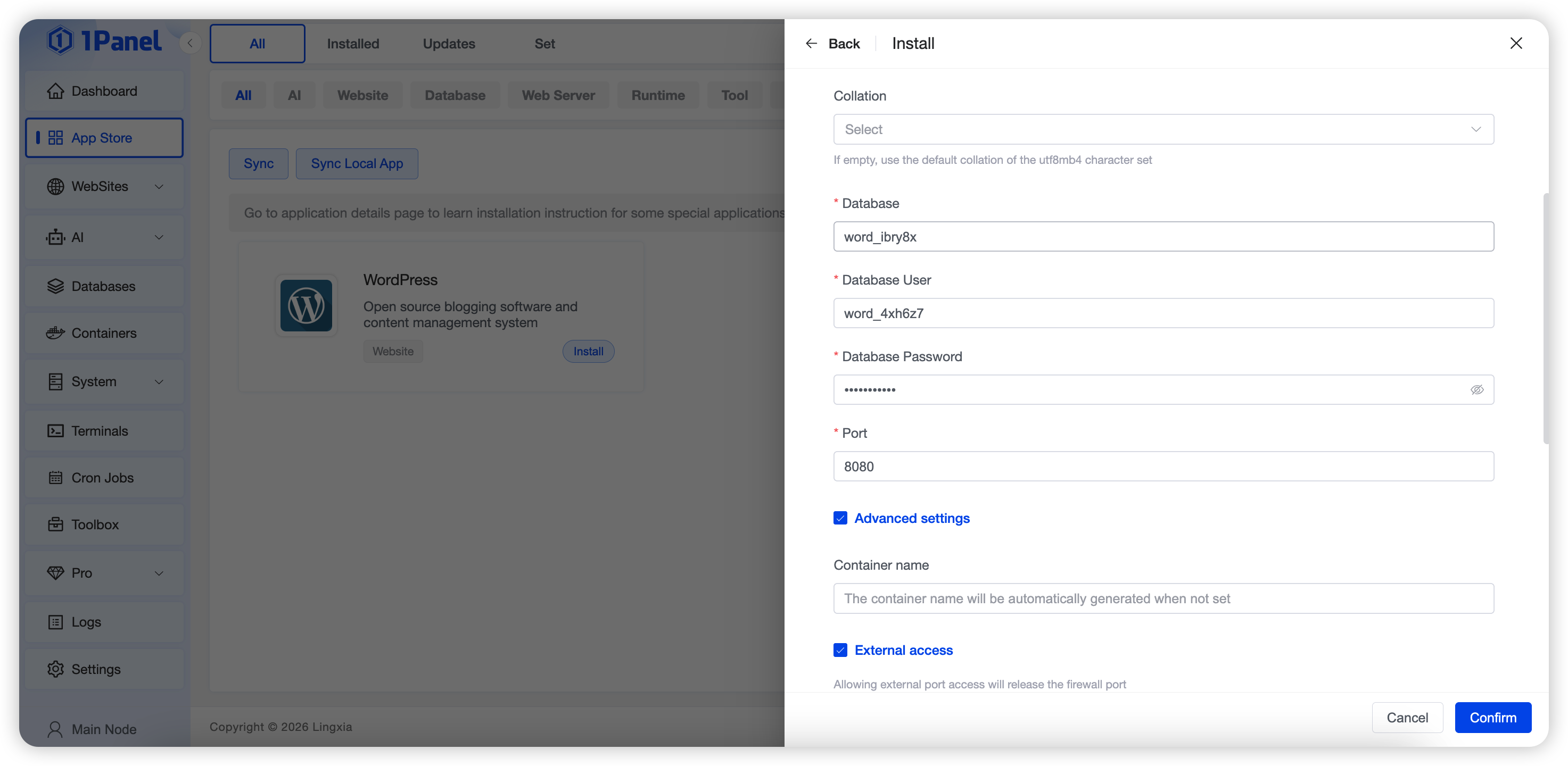1568x766 pixels.
Task: Click the Dashboard home icon
Action: (55, 91)
